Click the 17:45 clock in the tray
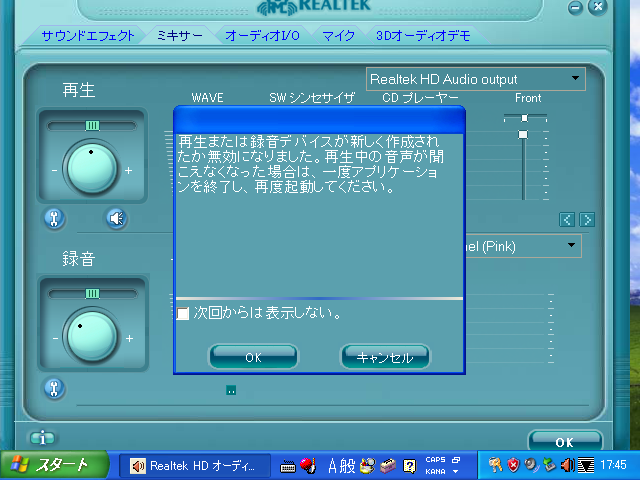This screenshot has width=640, height=480. coord(613,465)
